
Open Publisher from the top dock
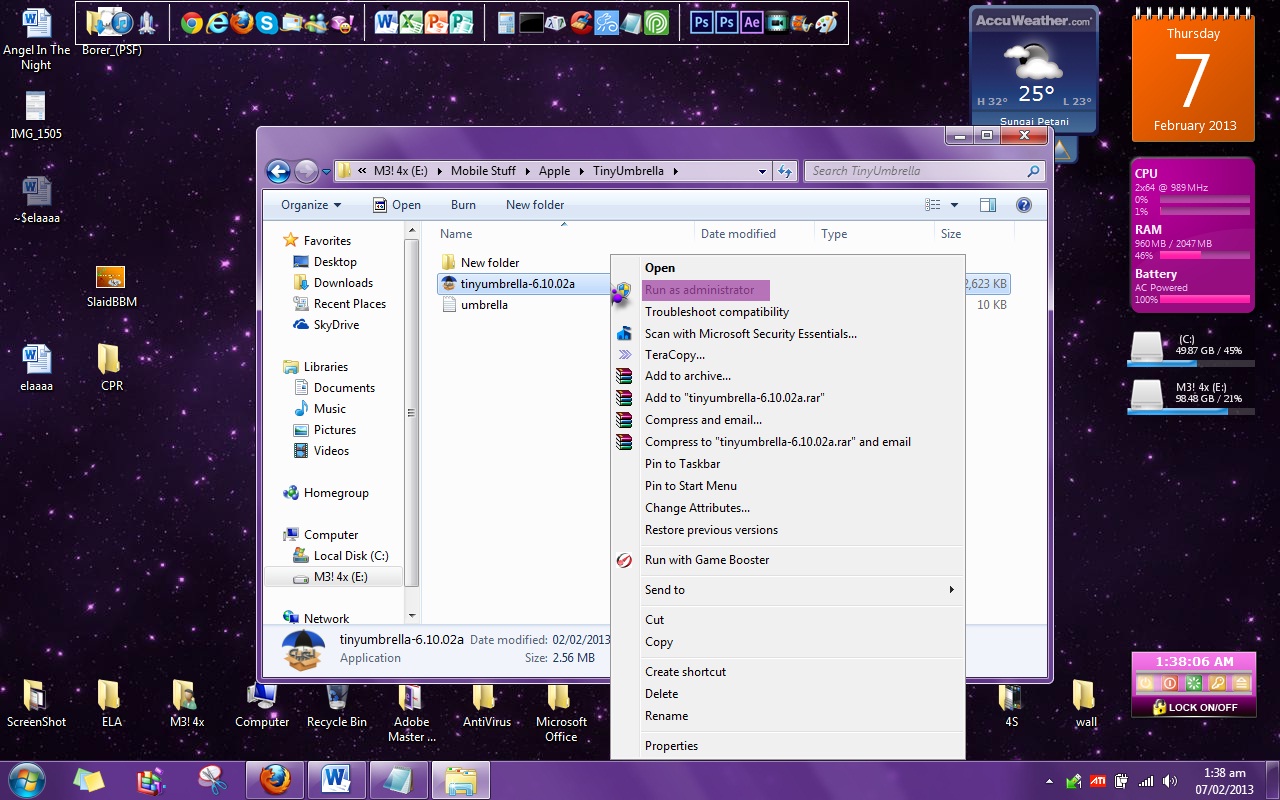tap(461, 22)
